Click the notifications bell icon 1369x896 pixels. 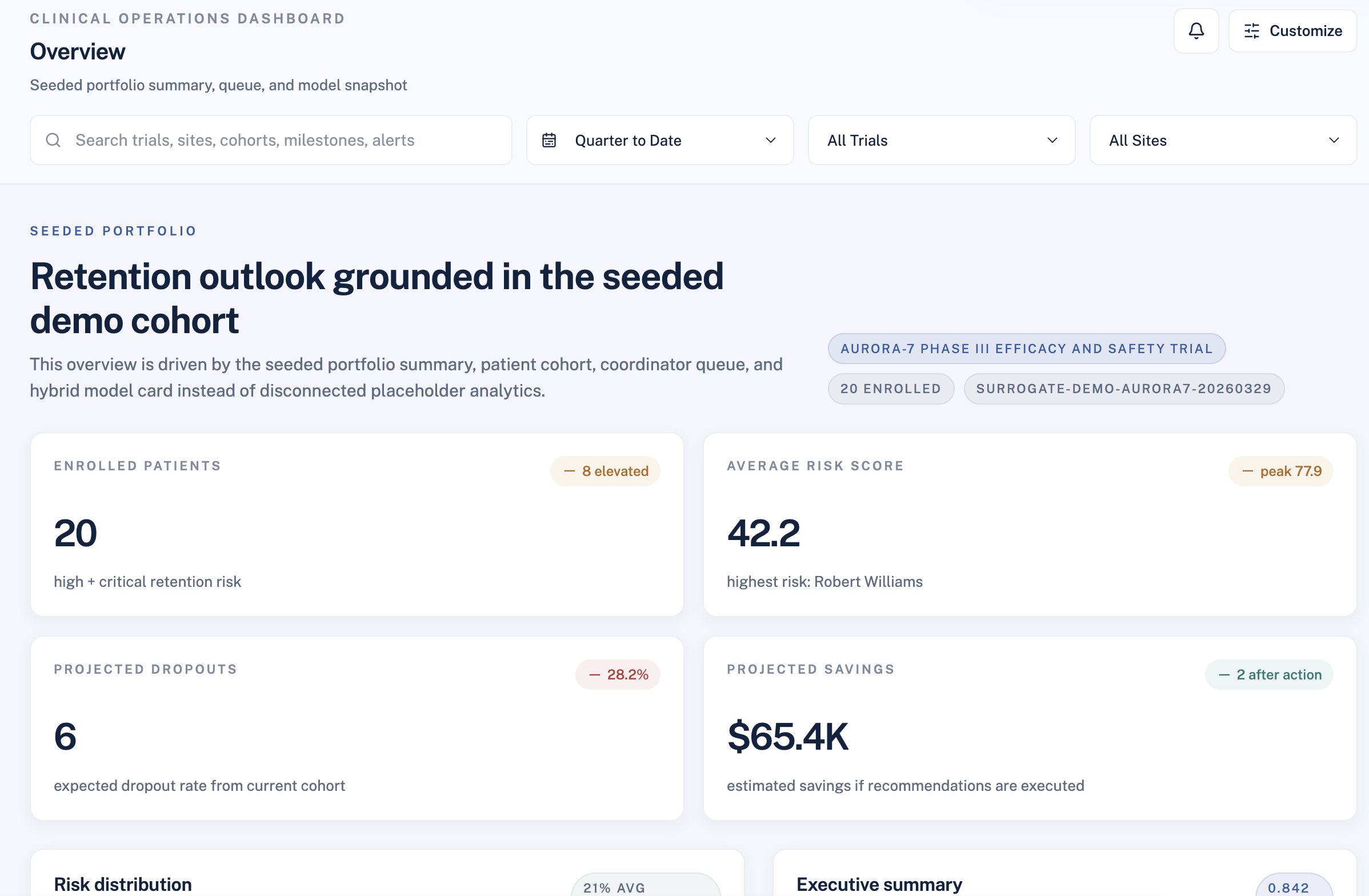pos(1196,30)
